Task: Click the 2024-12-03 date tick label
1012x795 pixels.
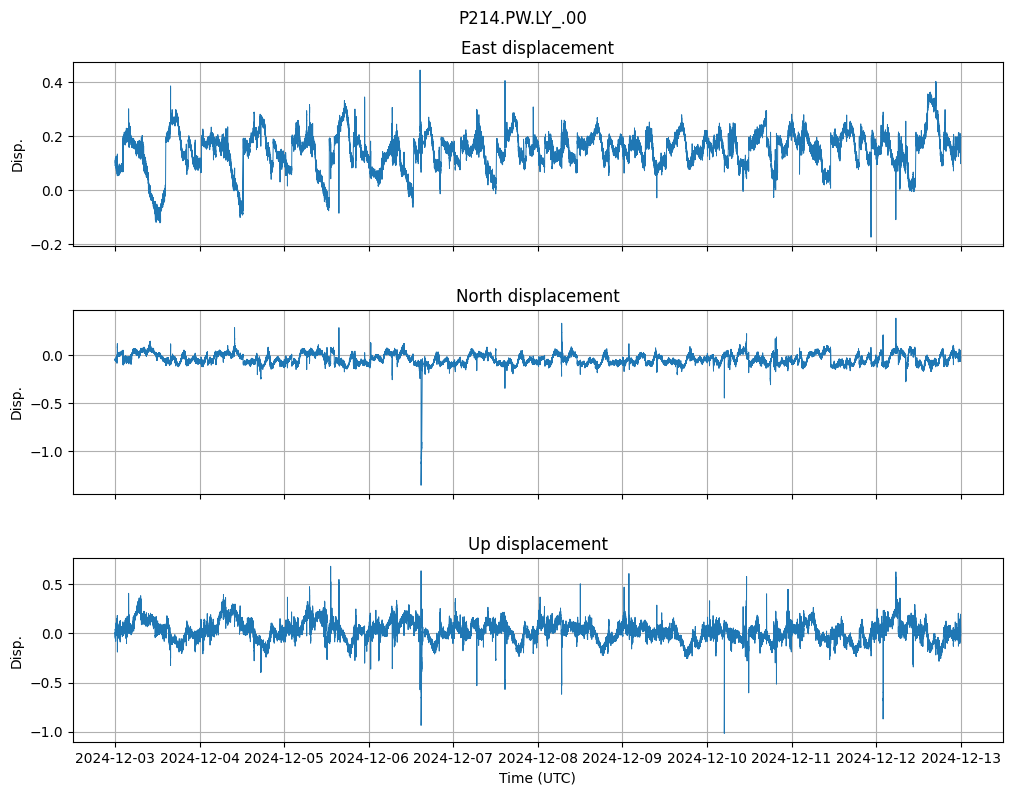Action: tap(115, 758)
